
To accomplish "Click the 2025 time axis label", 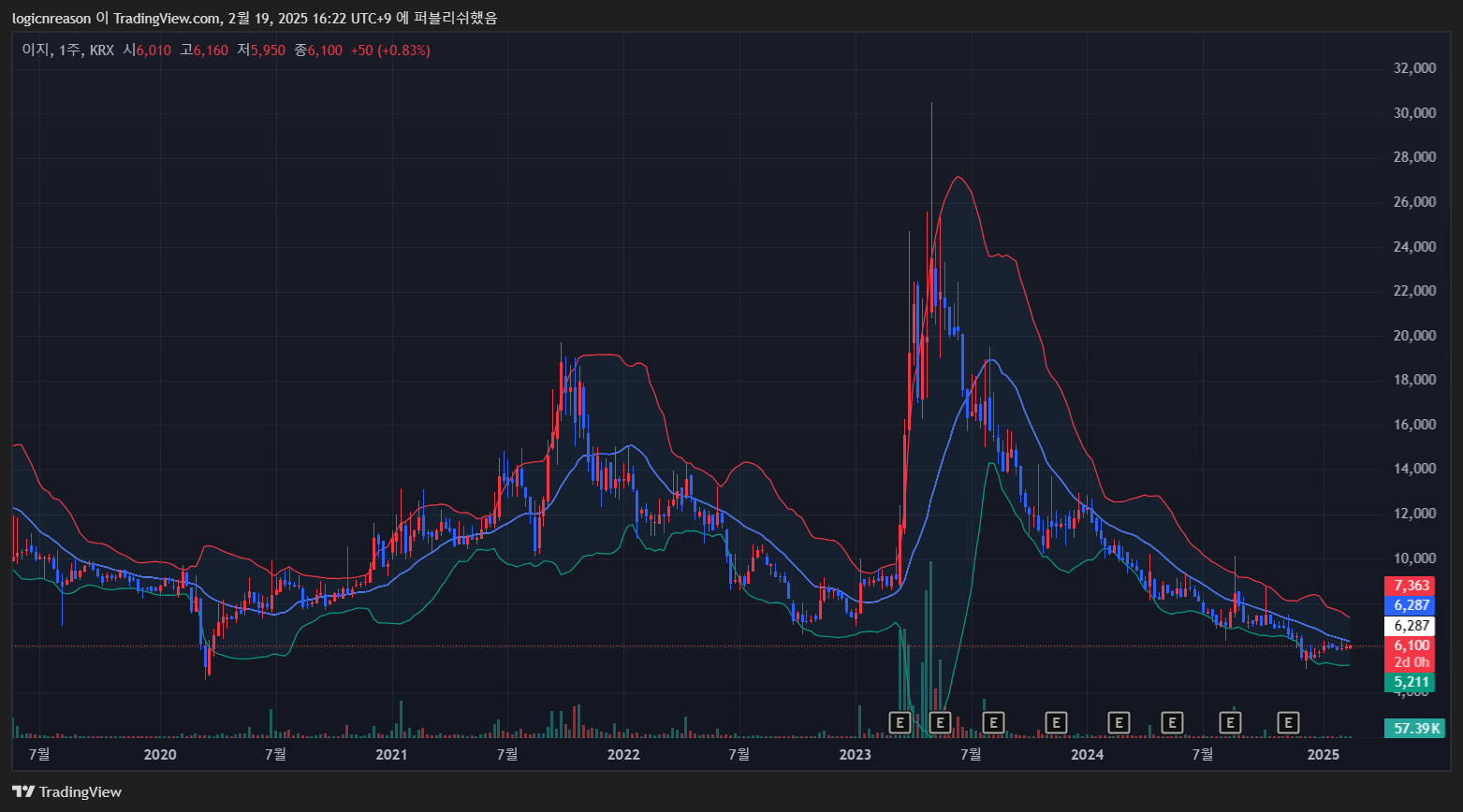I will (1324, 754).
